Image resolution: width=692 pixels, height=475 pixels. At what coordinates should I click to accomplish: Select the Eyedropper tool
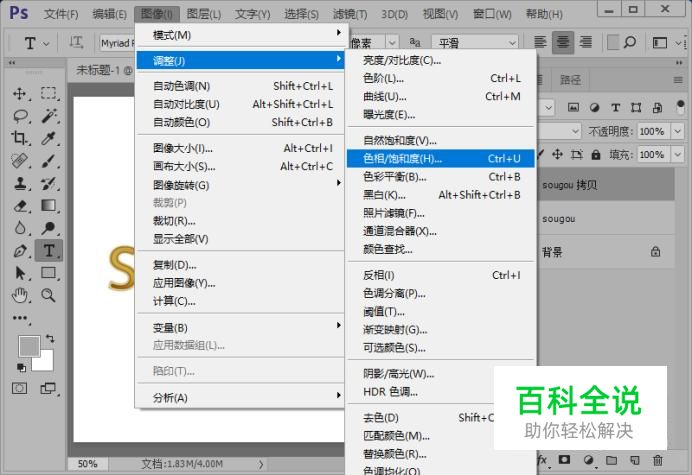click(49, 138)
